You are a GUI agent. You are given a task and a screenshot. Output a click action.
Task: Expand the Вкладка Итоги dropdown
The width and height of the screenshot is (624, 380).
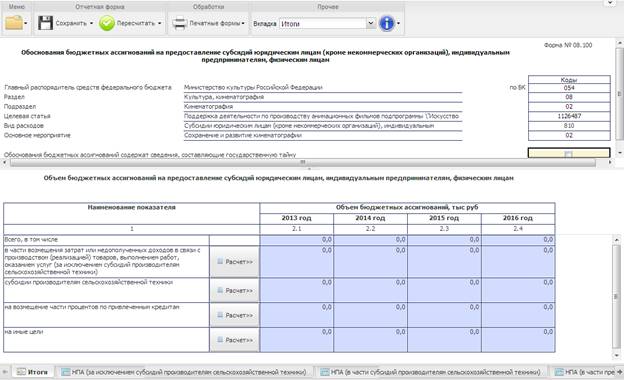point(370,23)
